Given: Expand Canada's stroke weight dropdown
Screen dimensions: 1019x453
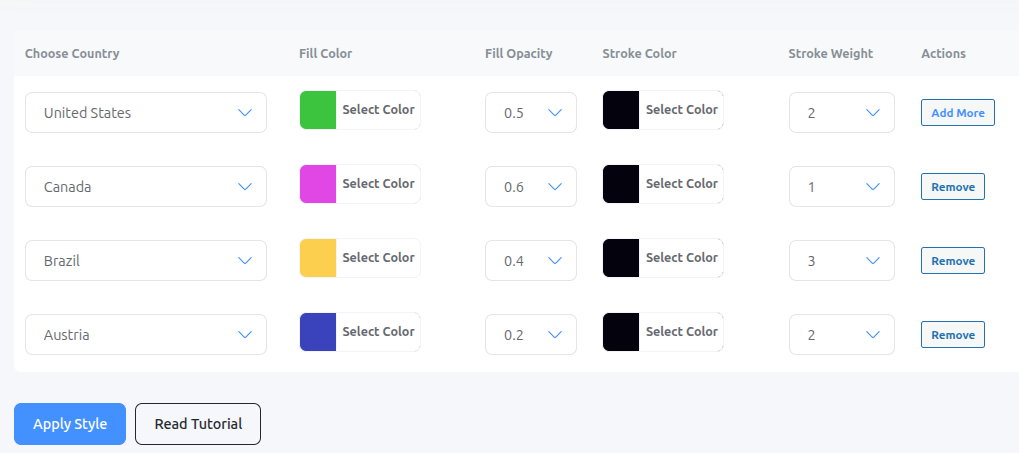Looking at the screenshot, I should pos(843,187).
